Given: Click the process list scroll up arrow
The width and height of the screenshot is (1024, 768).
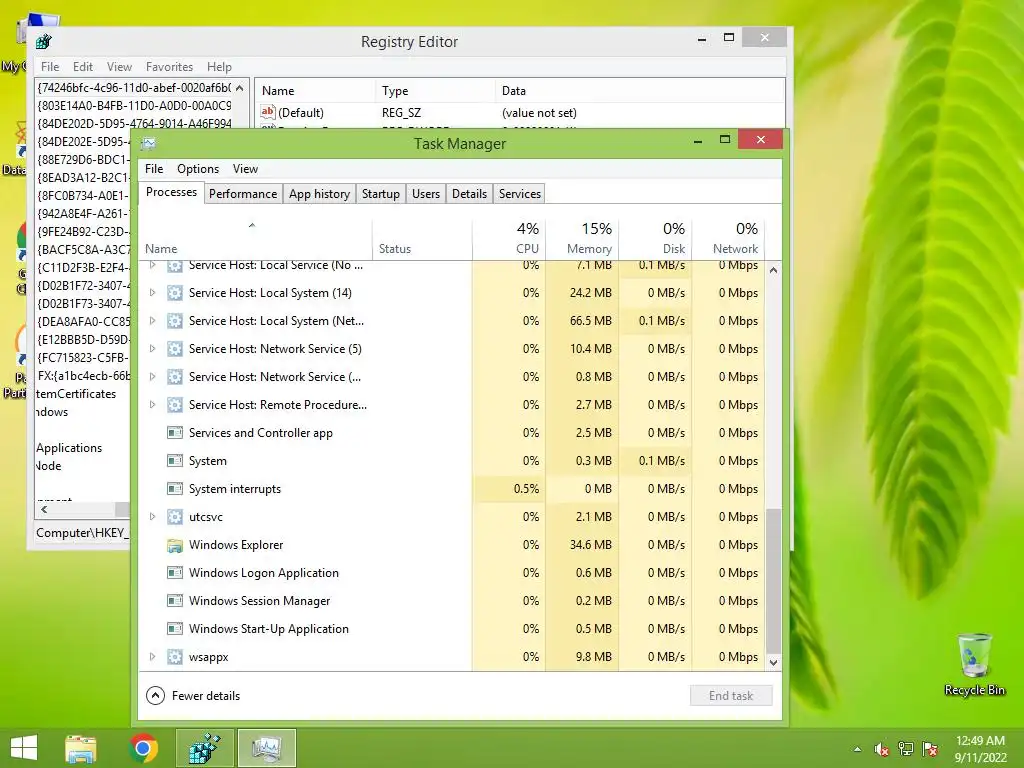Looking at the screenshot, I should [x=773, y=270].
